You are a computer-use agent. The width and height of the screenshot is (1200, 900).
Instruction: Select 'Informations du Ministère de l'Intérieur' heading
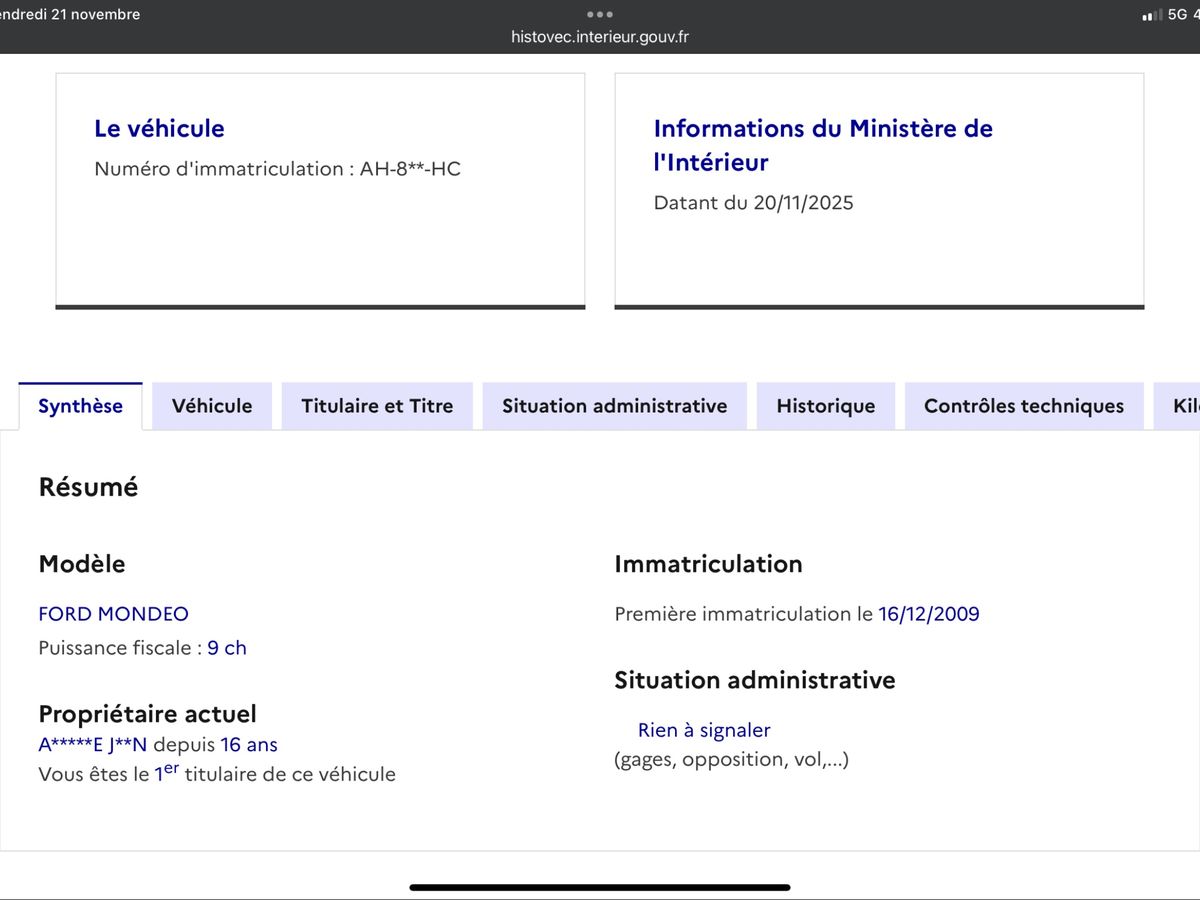[823, 145]
